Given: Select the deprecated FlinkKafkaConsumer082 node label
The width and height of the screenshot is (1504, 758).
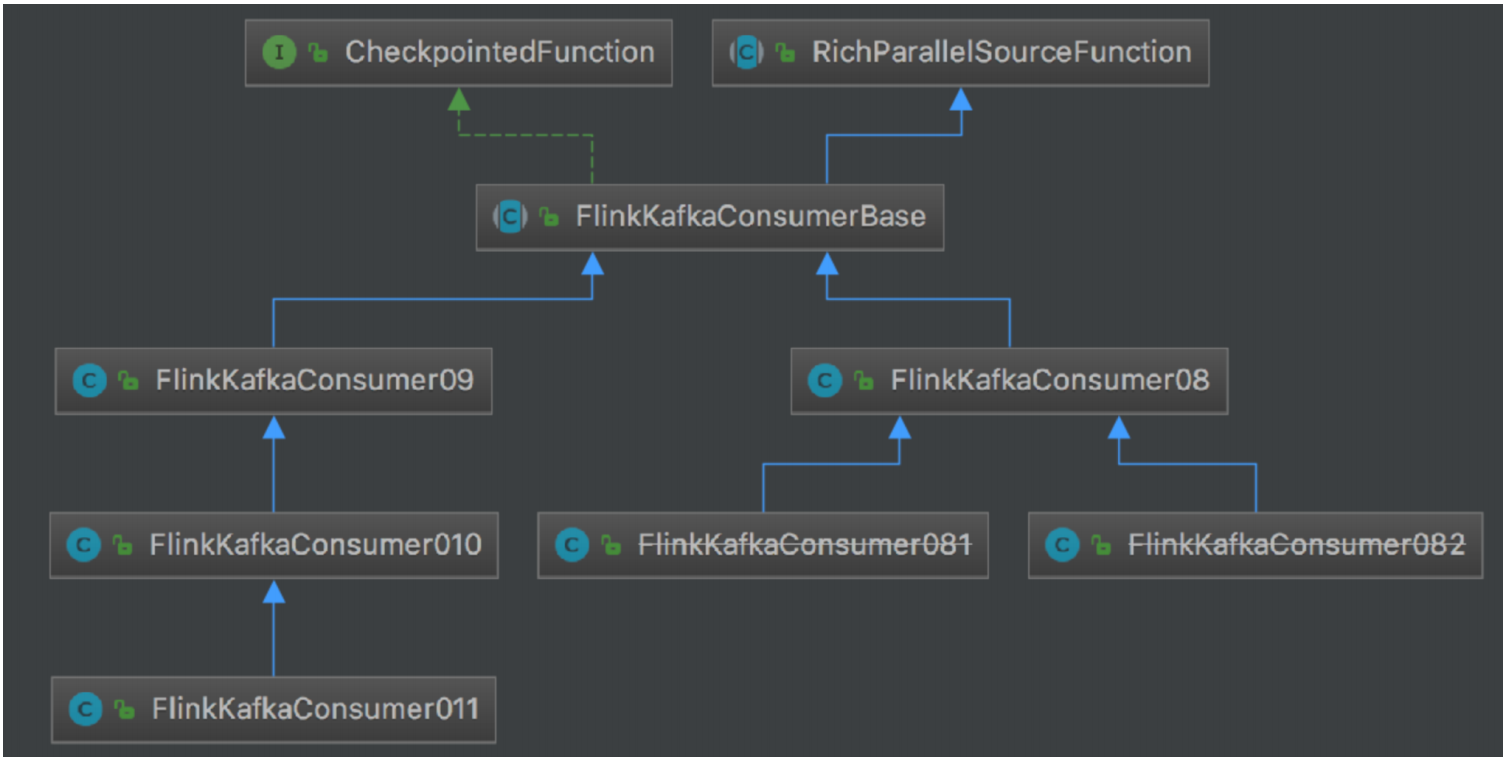Looking at the screenshot, I should click(1296, 545).
